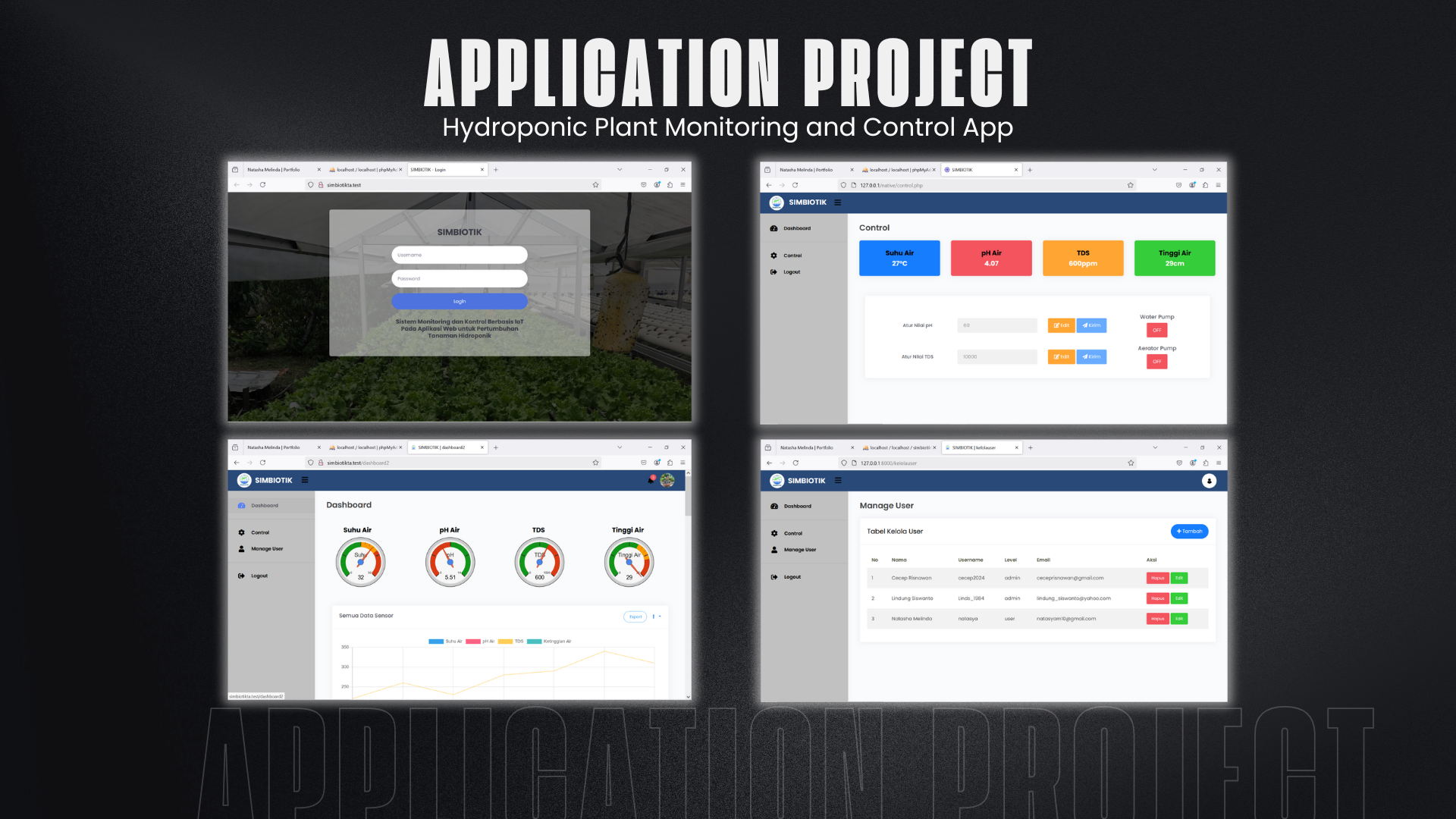Viewport: 1456px width, 819px height.
Task: Toggle hamburger menu in Manage User window
Action: (838, 481)
